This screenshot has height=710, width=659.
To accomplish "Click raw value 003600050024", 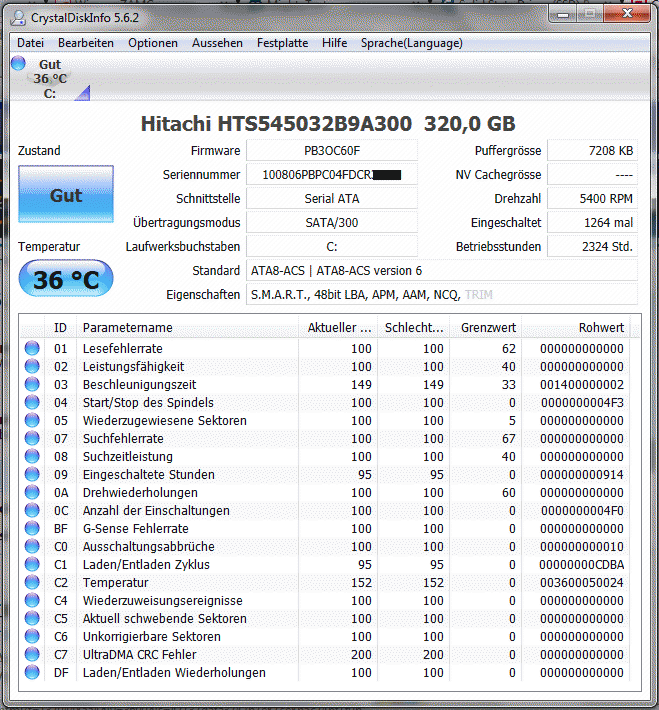I will (582, 583).
